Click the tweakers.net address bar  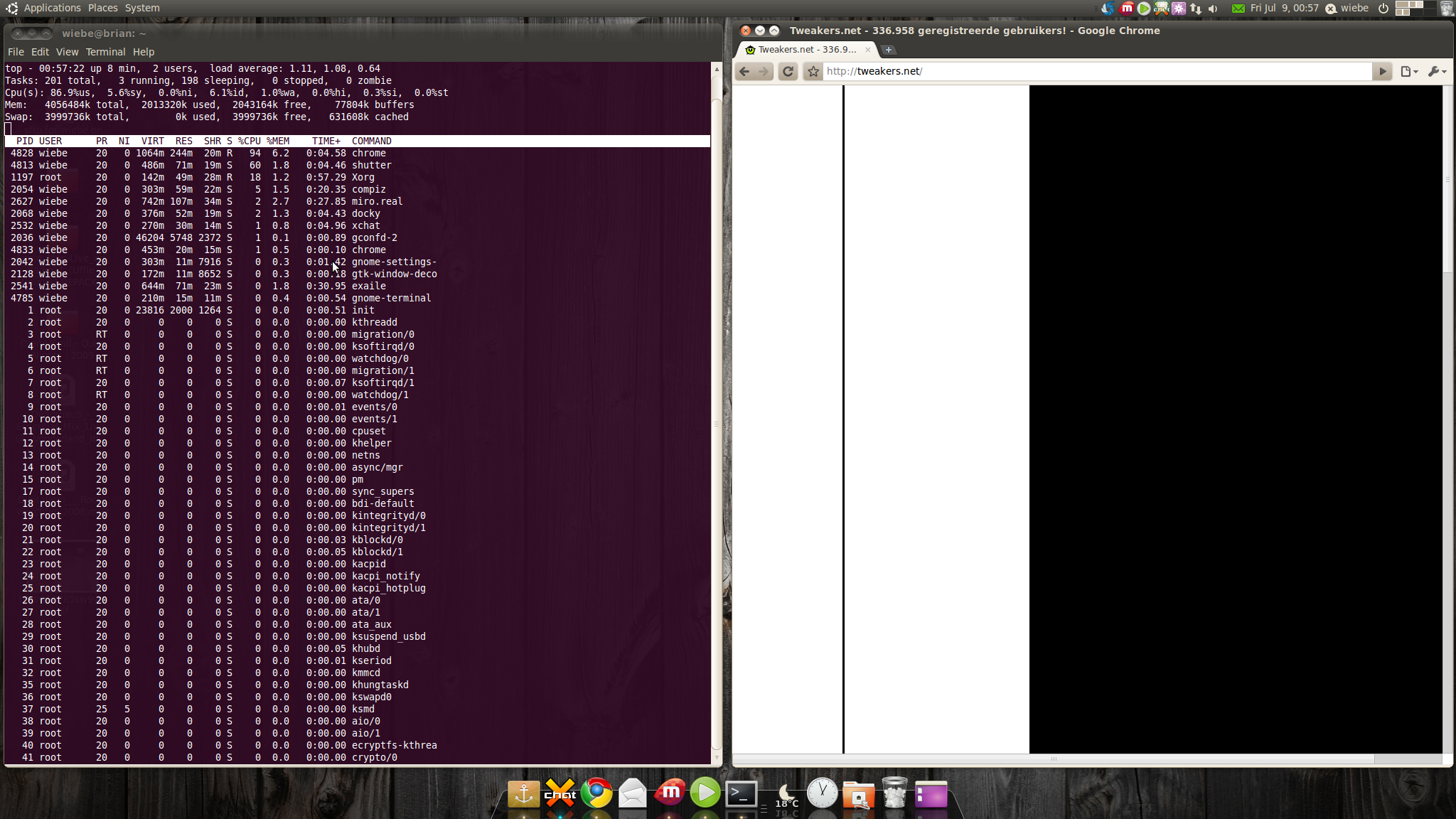[x=1095, y=71]
